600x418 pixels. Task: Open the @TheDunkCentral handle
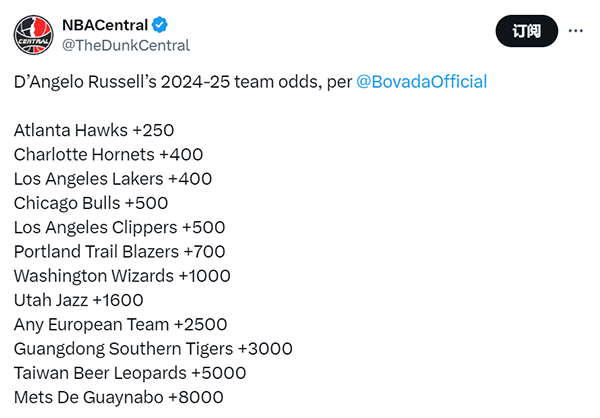pyautogui.click(x=126, y=46)
